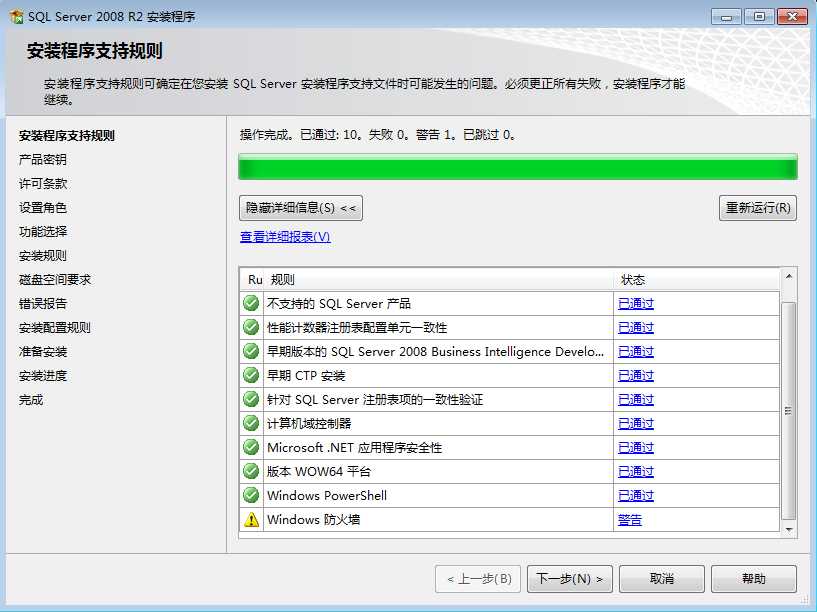Click the scroll down arrow of rules list
The height and width of the screenshot is (612, 817).
click(788, 530)
